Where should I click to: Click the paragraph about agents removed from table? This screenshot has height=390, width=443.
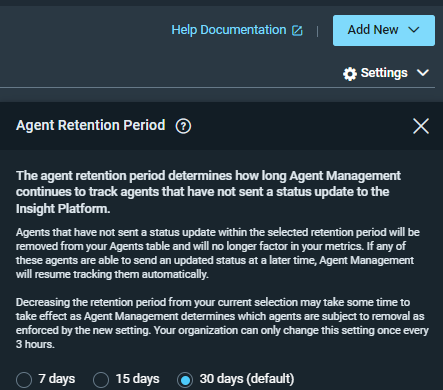217,253
